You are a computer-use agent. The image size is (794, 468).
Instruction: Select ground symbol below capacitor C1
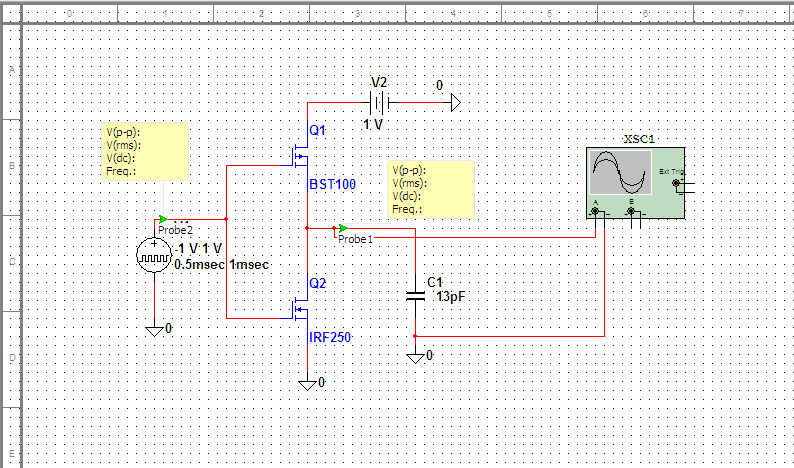click(415, 358)
